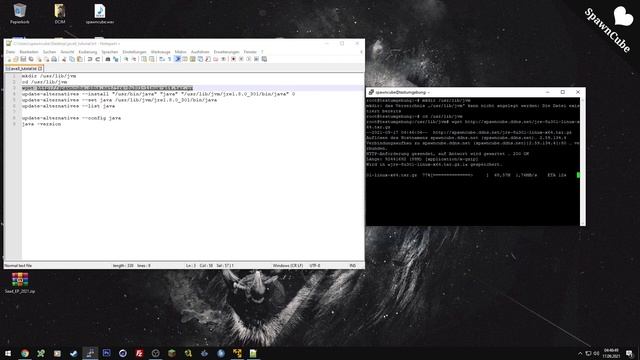Click the wget URL line in the editor
The image size is (640, 360).
(107, 88)
